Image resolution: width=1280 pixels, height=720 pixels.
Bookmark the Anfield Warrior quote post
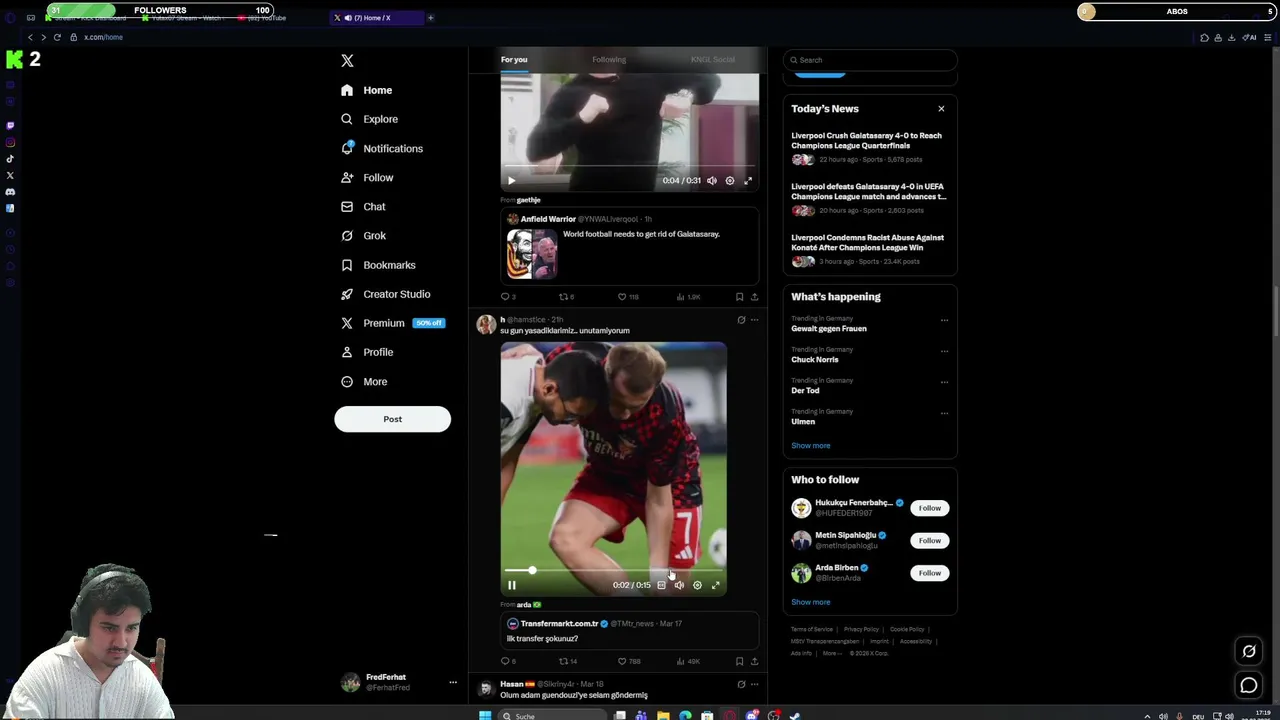[x=739, y=297]
